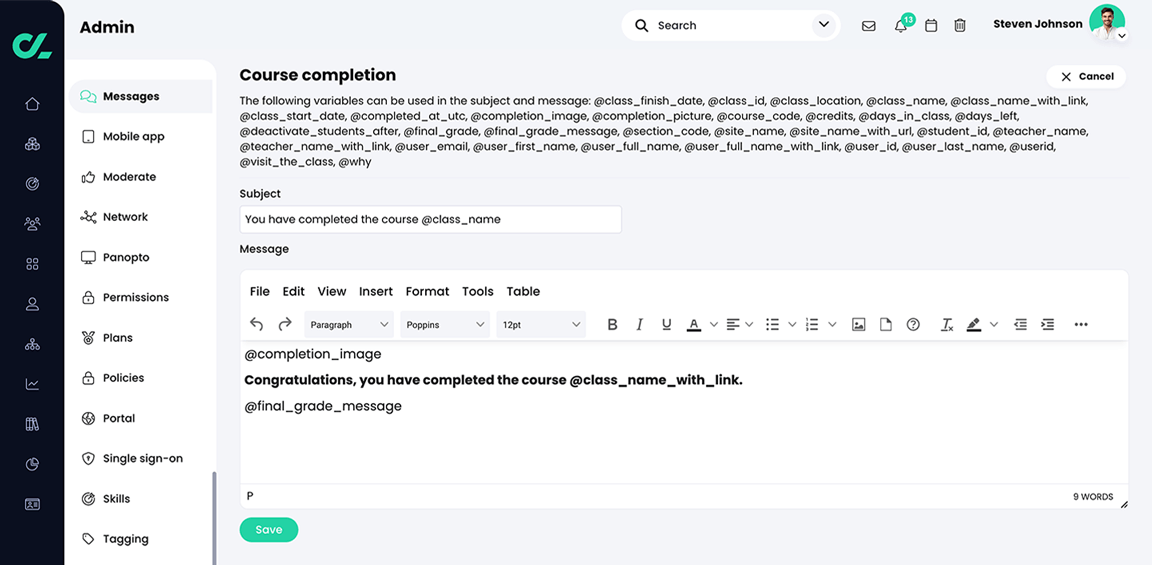Decrease indent in editor toolbar

tap(1020, 324)
